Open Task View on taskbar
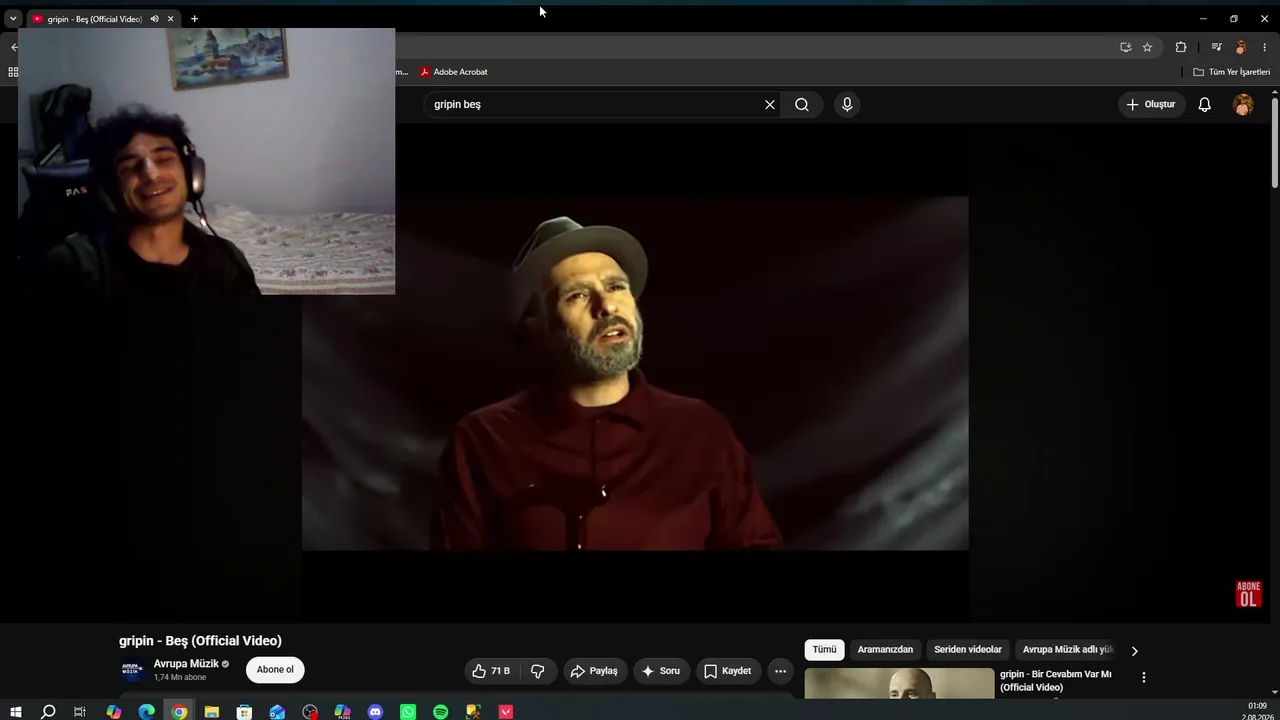Screen dimensions: 1280x720 (x=80, y=712)
